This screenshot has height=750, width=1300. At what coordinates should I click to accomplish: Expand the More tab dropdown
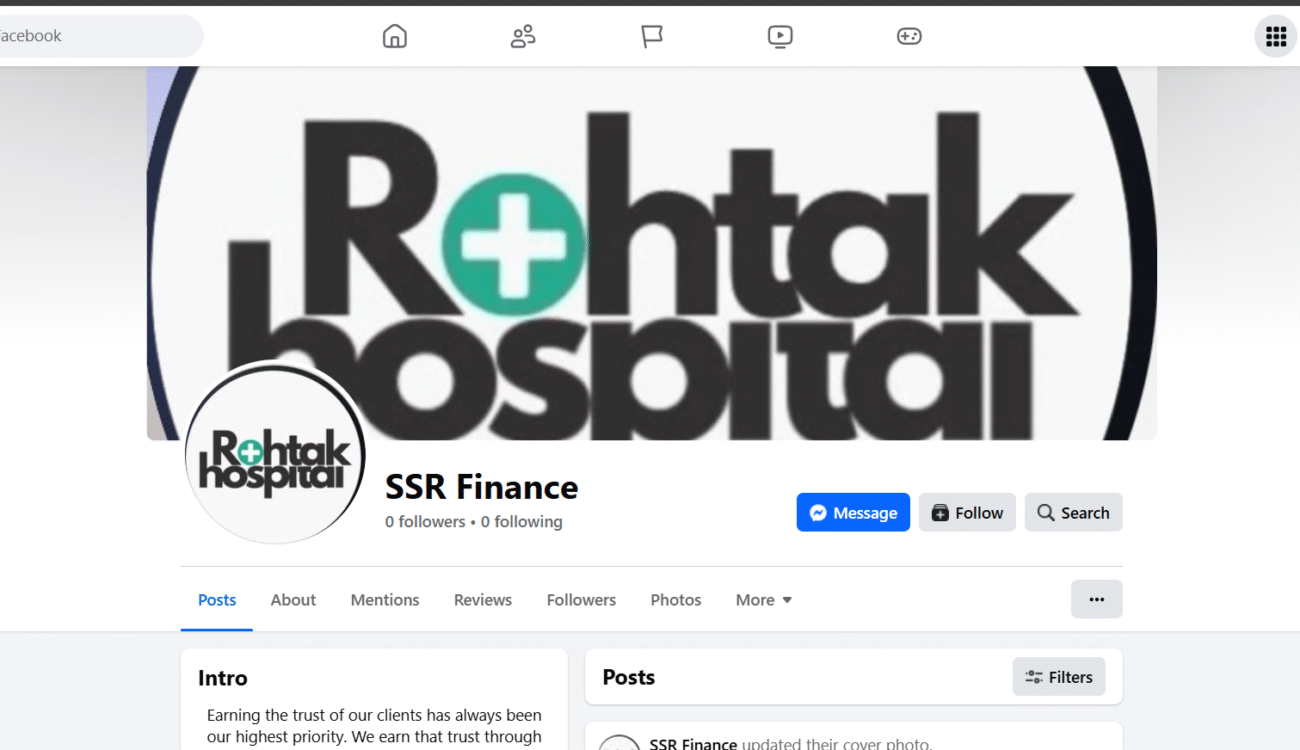[764, 600]
